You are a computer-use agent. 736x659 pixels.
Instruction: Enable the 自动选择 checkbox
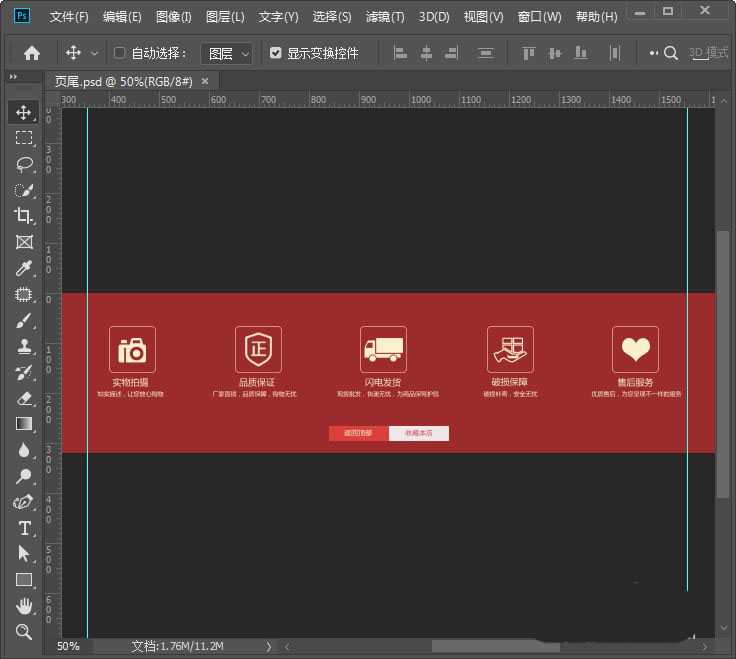pyautogui.click(x=120, y=53)
